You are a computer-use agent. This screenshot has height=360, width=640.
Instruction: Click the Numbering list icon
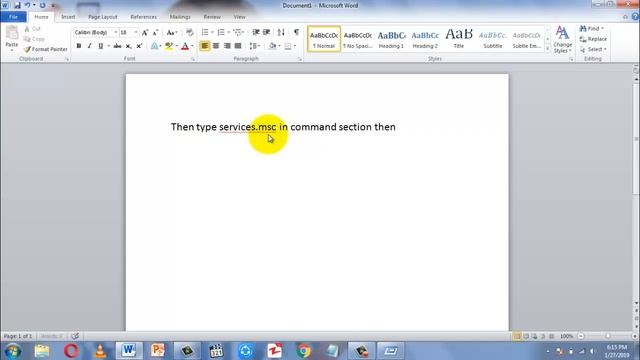click(221, 32)
